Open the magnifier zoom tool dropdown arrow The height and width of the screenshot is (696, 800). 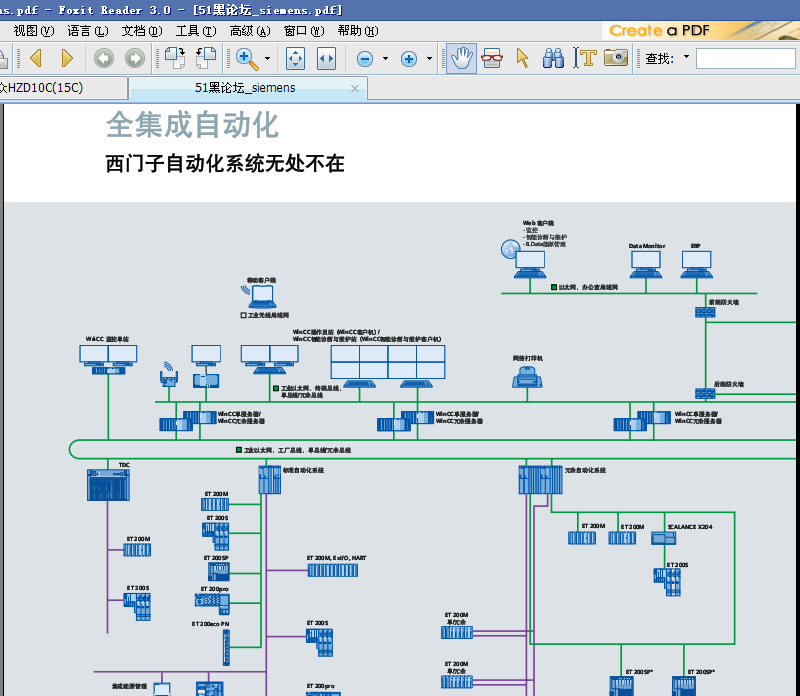click(x=267, y=59)
